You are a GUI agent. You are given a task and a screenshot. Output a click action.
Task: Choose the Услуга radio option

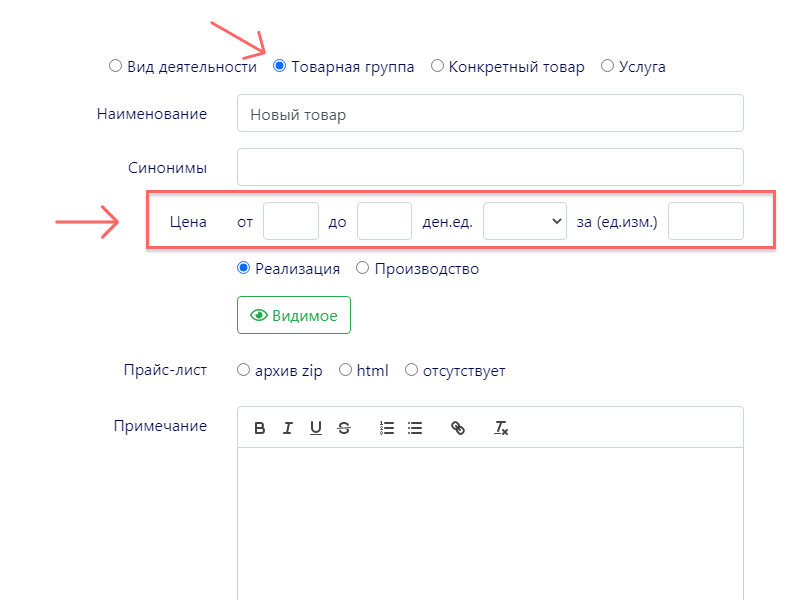coord(607,67)
